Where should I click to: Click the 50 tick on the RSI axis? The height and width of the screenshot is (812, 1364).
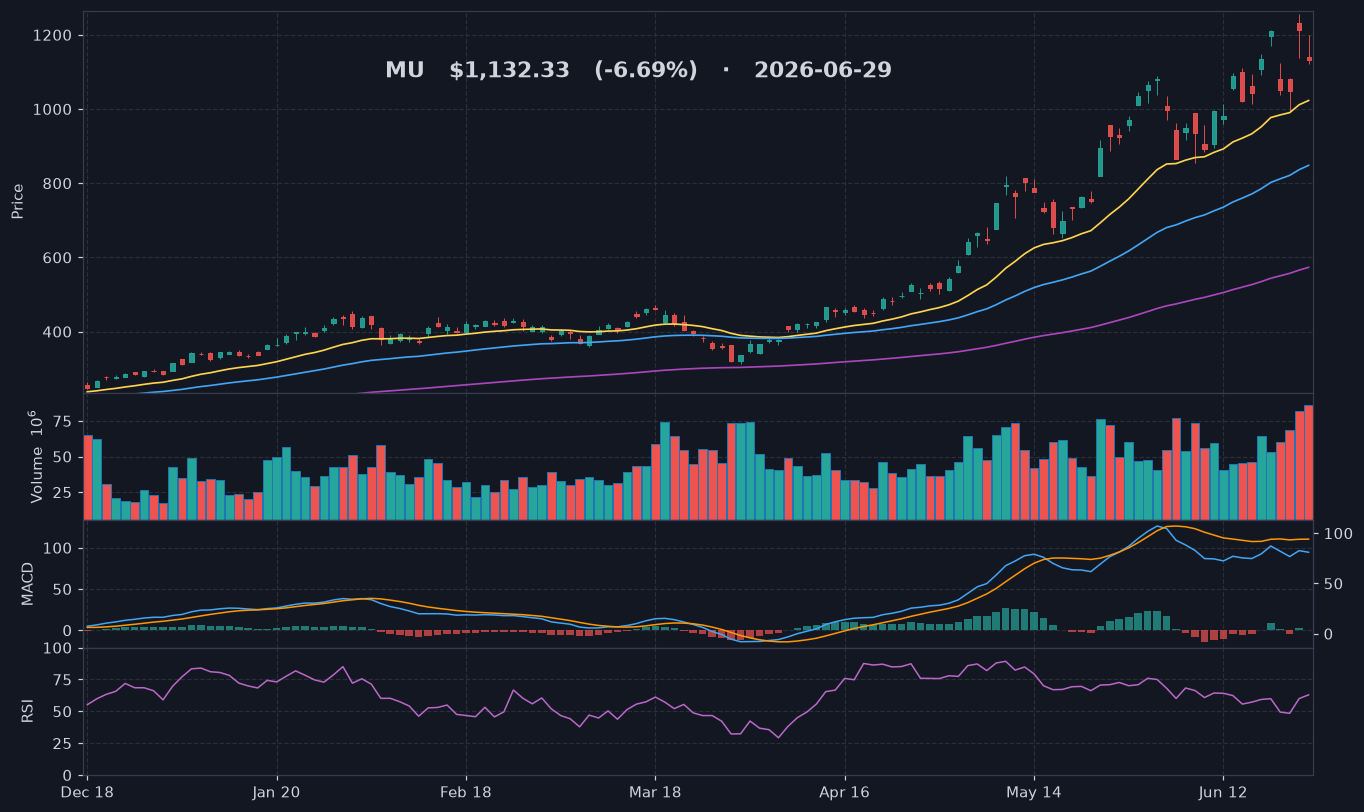click(62, 712)
